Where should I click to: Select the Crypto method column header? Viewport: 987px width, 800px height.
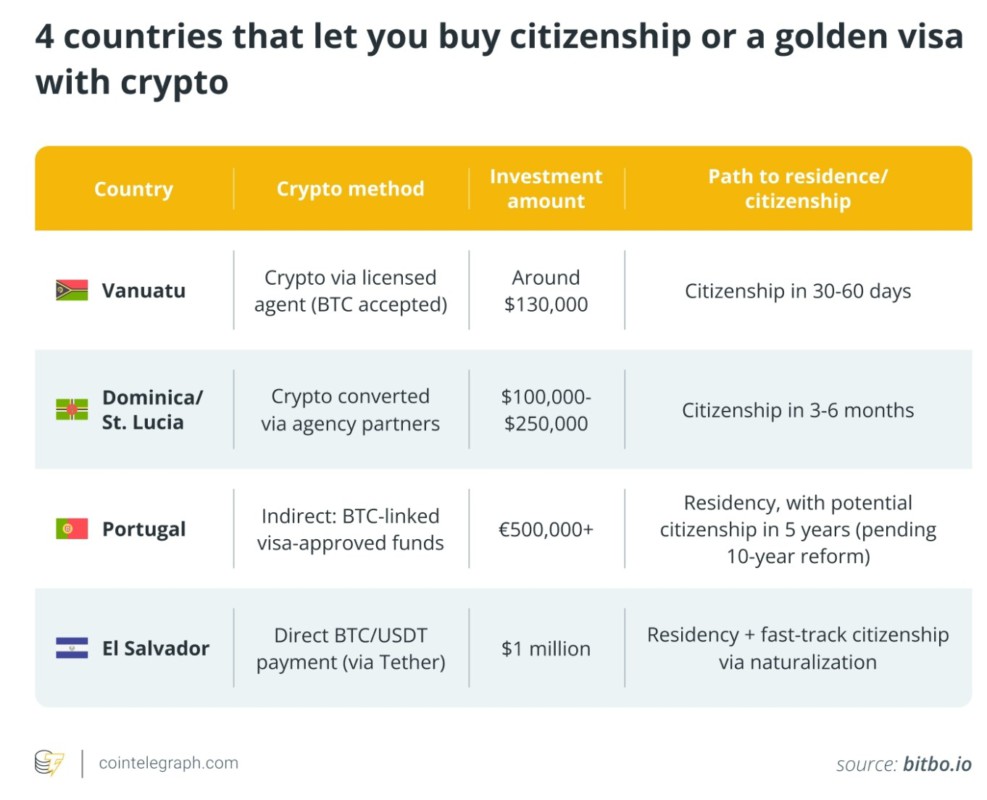pyautogui.click(x=350, y=189)
